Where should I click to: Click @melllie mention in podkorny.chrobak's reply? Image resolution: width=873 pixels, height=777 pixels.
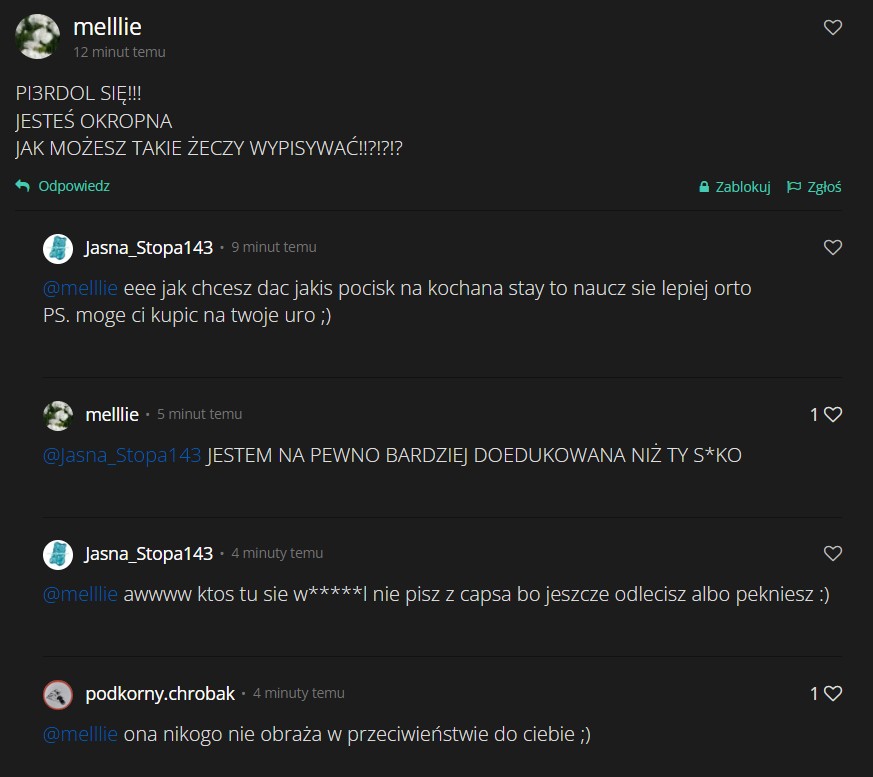[80, 734]
